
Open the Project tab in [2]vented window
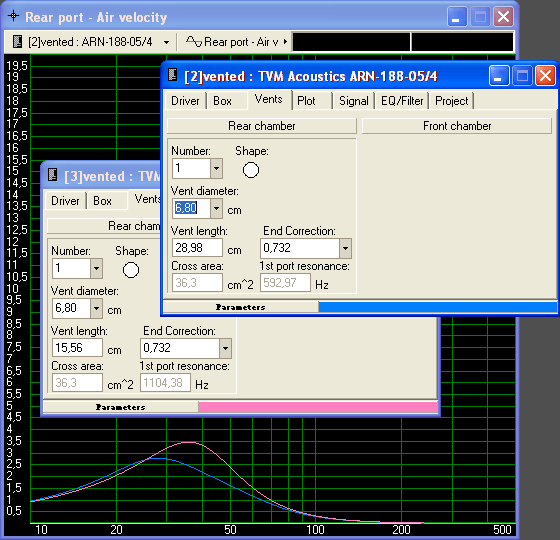451,101
